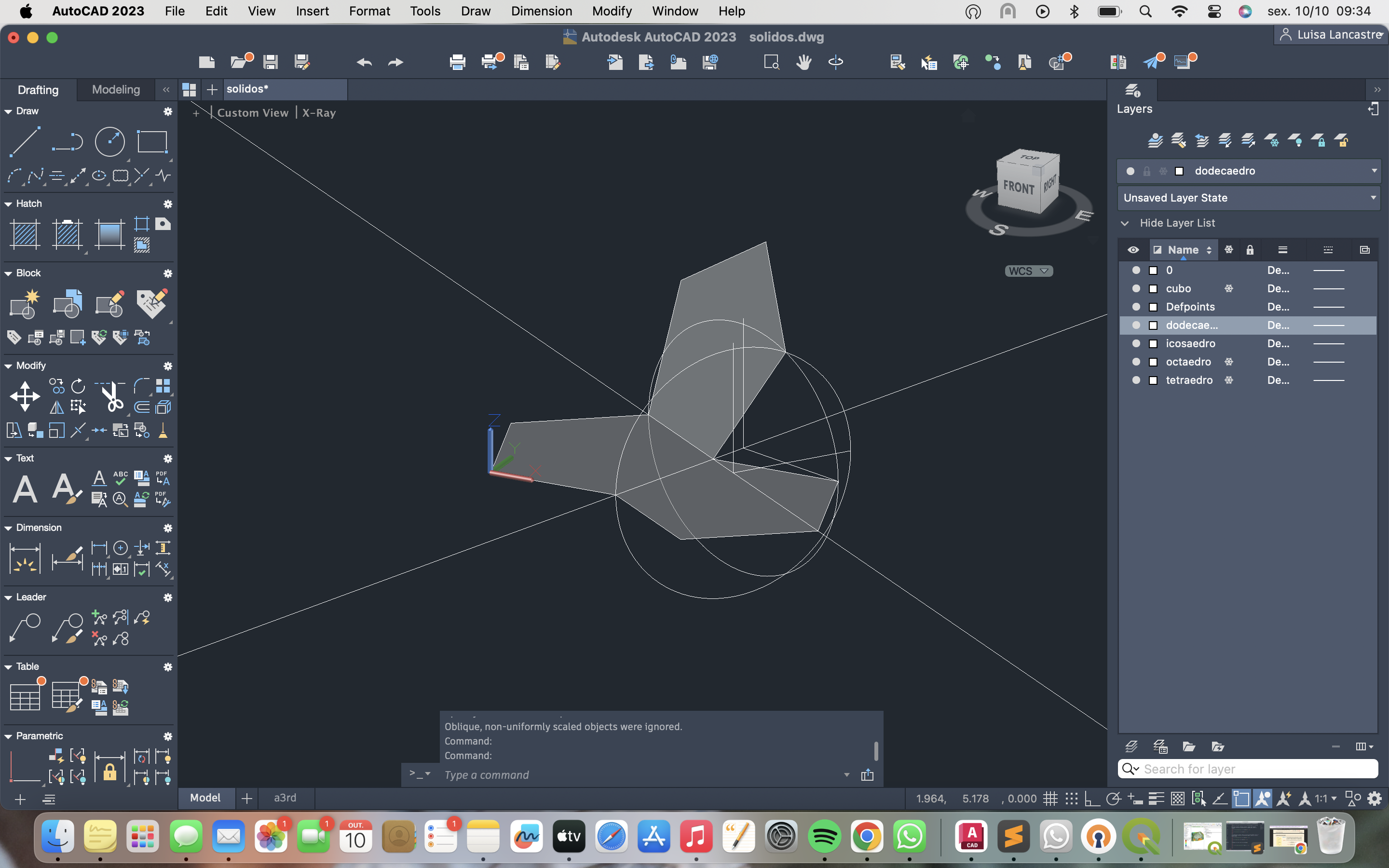Select the Line tool in Draw panel

(x=25, y=141)
